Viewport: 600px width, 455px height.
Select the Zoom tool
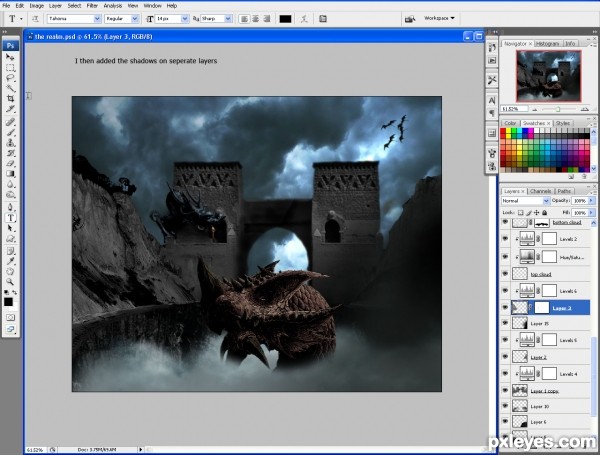click(10, 282)
